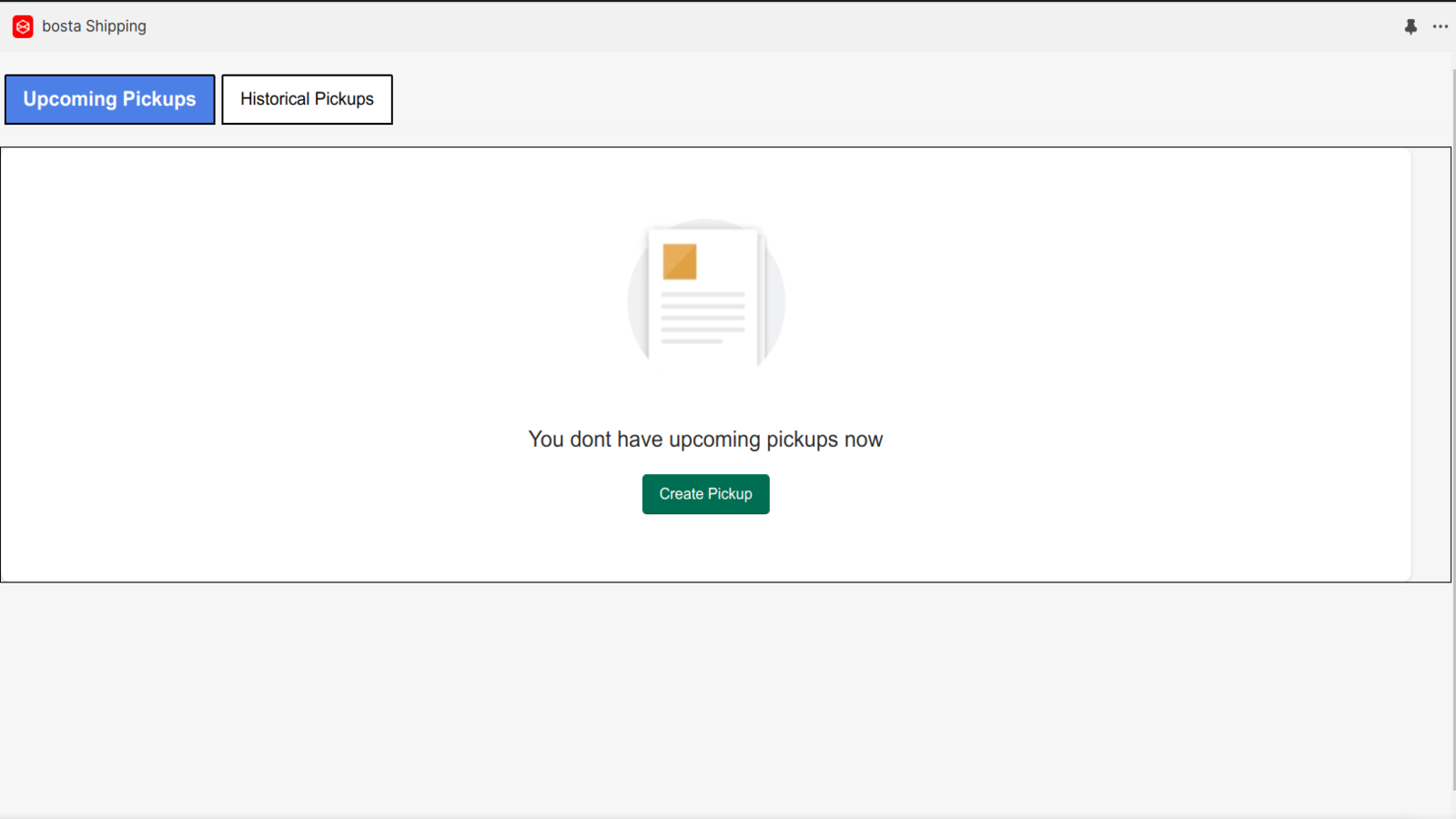Click the word 'pickups' in the empty-state message
Screen dimensions: 1456x819
[x=802, y=440]
